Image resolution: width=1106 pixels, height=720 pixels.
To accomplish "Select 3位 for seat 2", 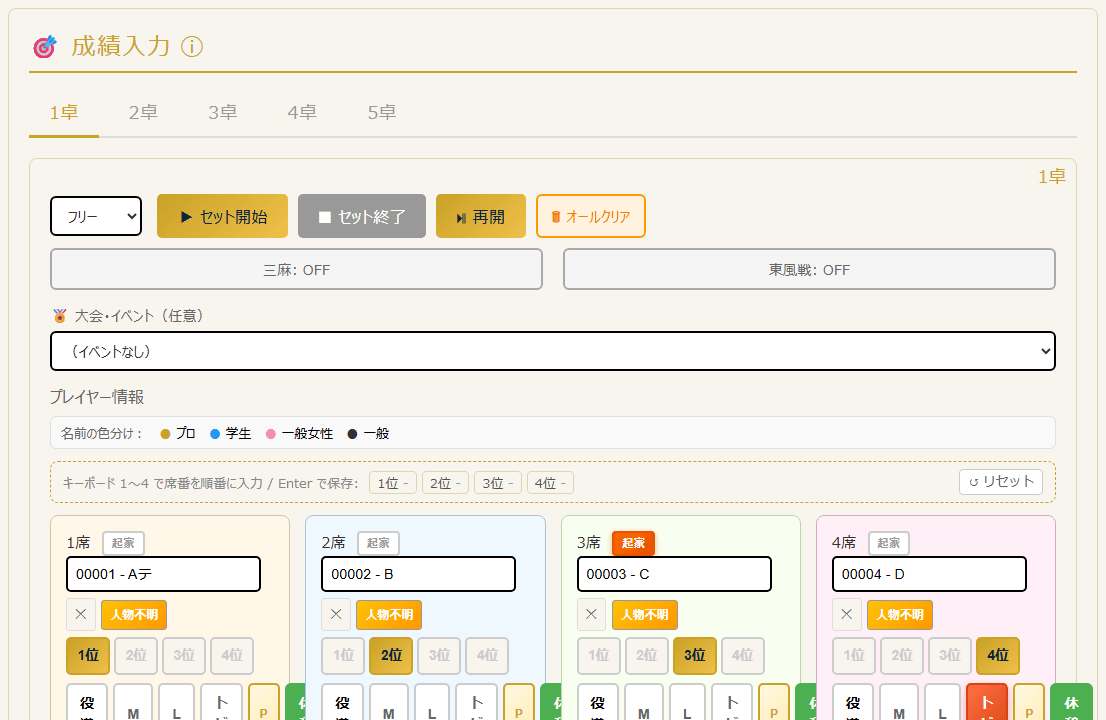I will [439, 656].
